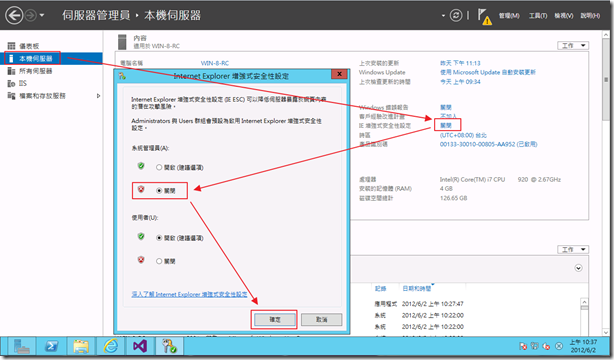This screenshot has width=614, height=360.
Task: Open the navigation history dropdown arrow
Action: pos(42,16)
